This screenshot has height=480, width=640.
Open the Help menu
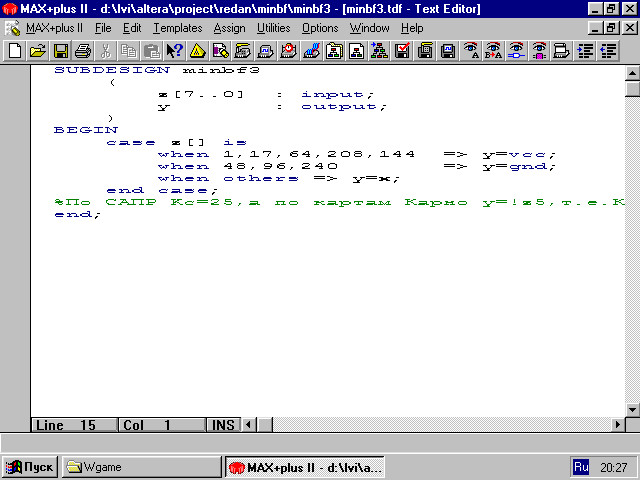coord(412,28)
